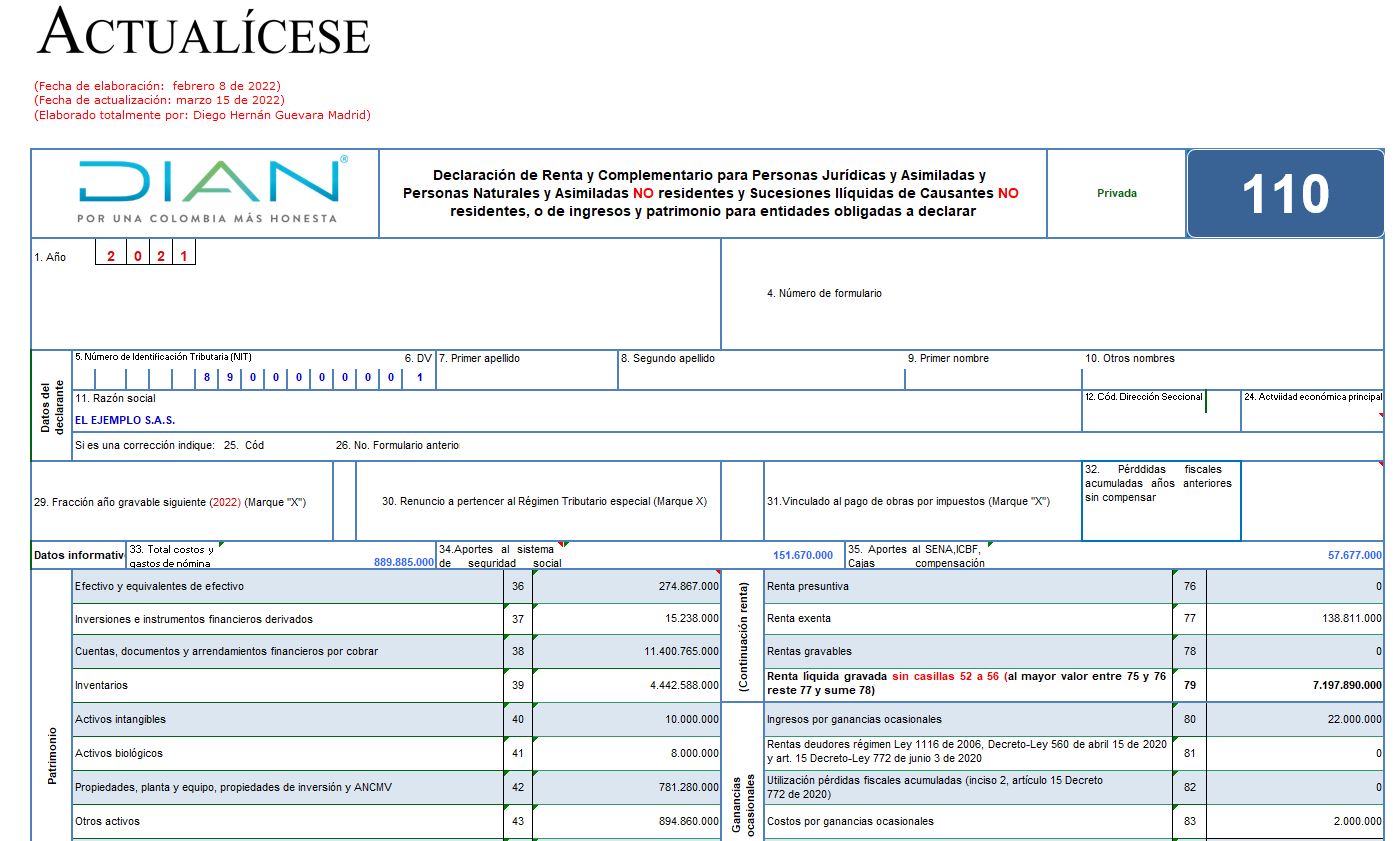Select the investments value 15.238.000
Image resolution: width=1393 pixels, height=841 pixels.
(x=626, y=619)
